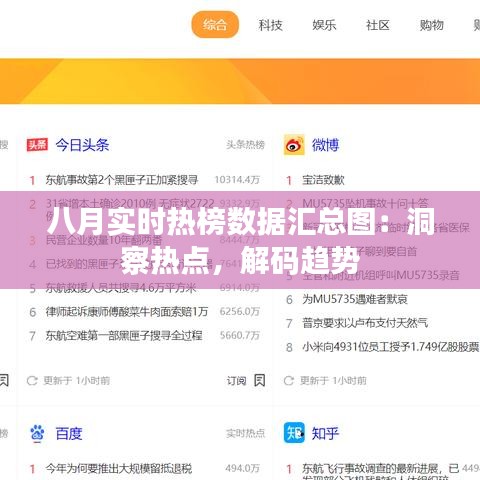480x480 pixels.
Task: Open the 娱乐 tab
Action: tap(324, 25)
